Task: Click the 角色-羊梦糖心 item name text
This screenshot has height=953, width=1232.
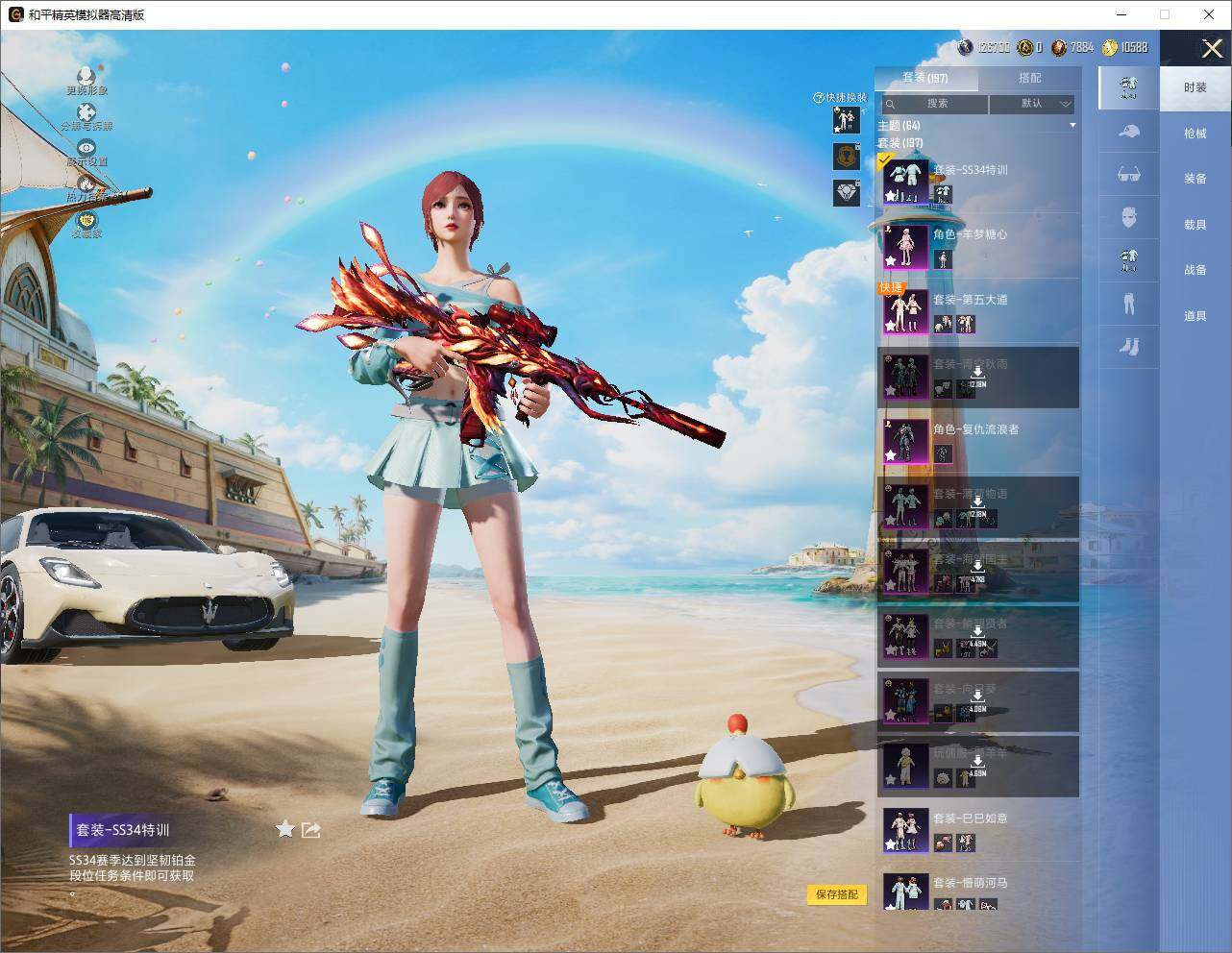Action: (971, 234)
